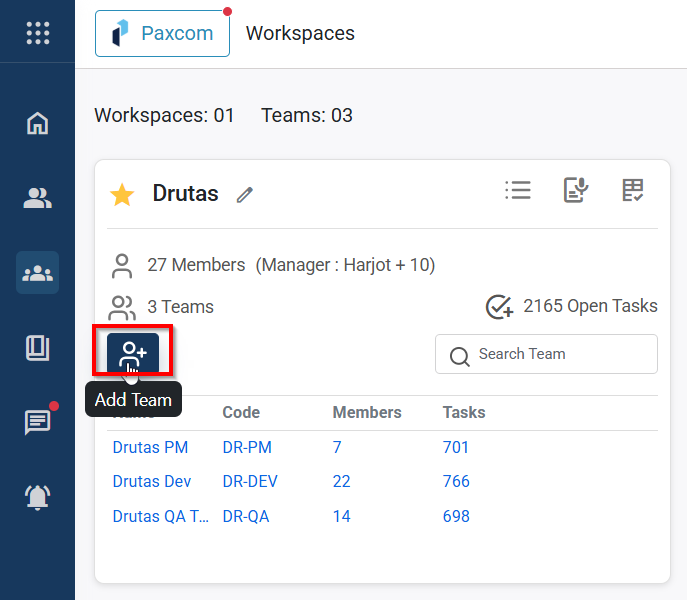
Task: Open the Drutas PM team link
Action: point(150,447)
